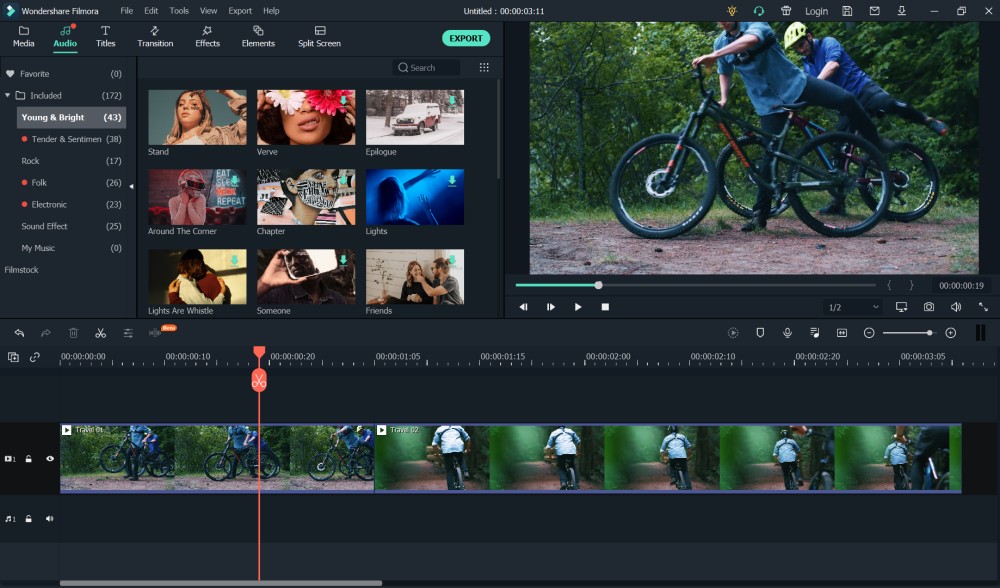The width and height of the screenshot is (1000, 588).
Task: Mute the audio track speaker
Action: coord(48,518)
